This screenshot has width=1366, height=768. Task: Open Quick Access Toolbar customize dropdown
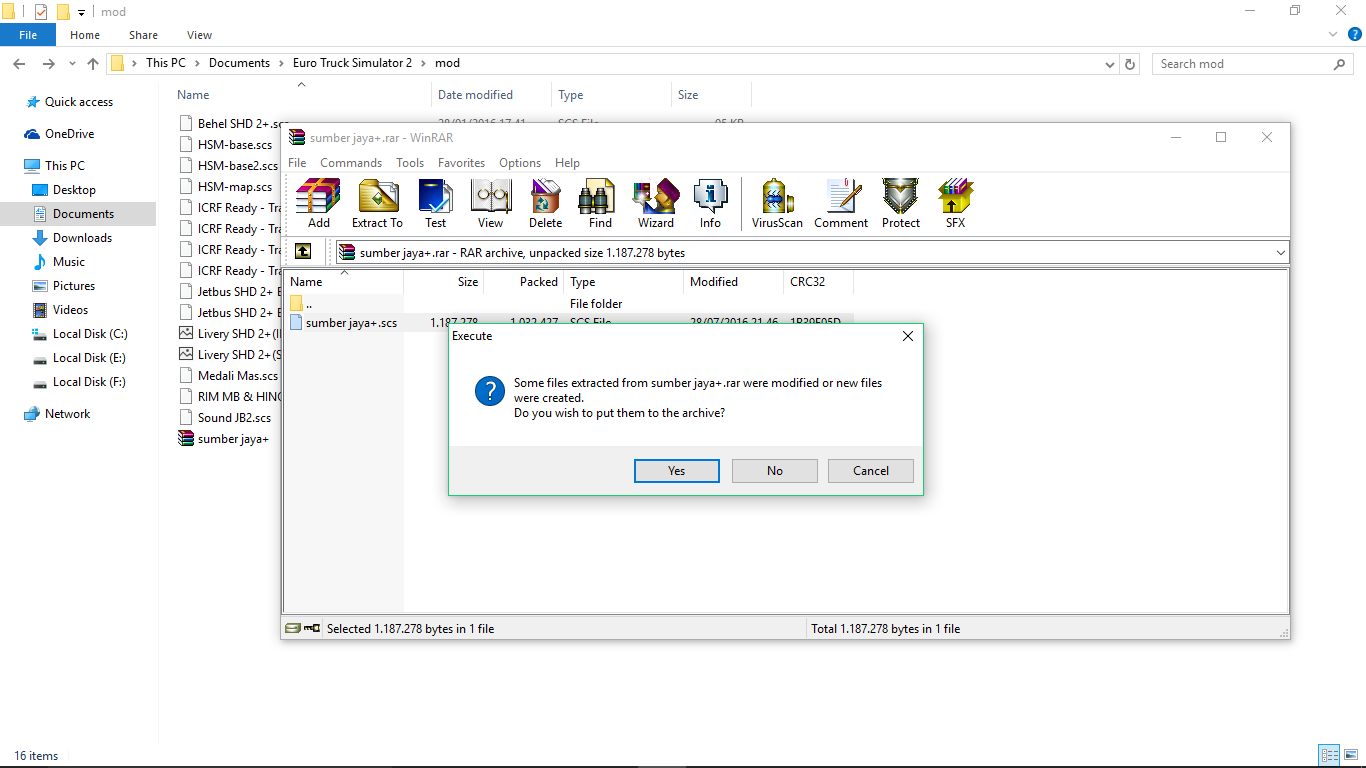(x=81, y=13)
